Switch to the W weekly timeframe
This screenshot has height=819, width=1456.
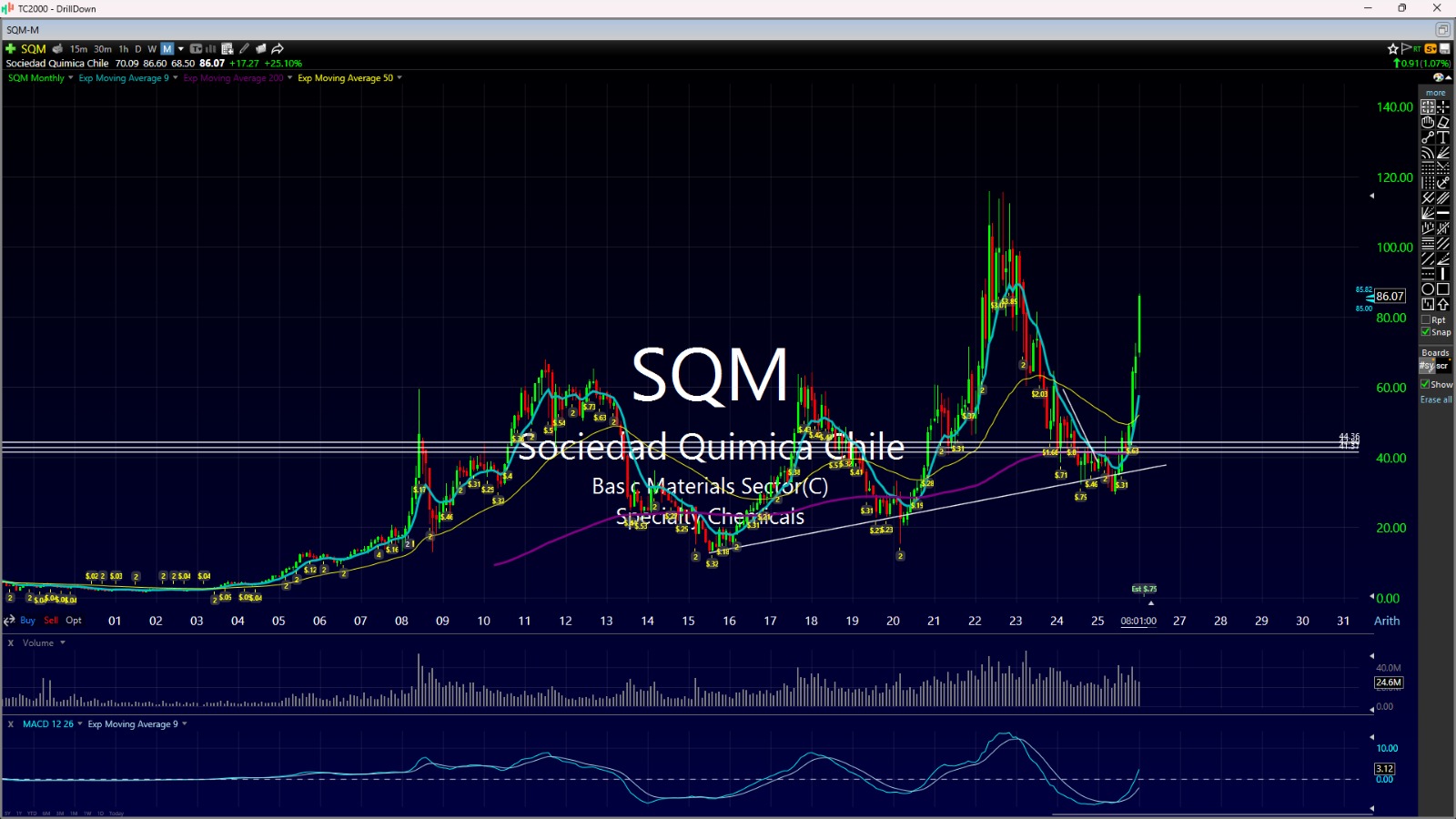152,49
